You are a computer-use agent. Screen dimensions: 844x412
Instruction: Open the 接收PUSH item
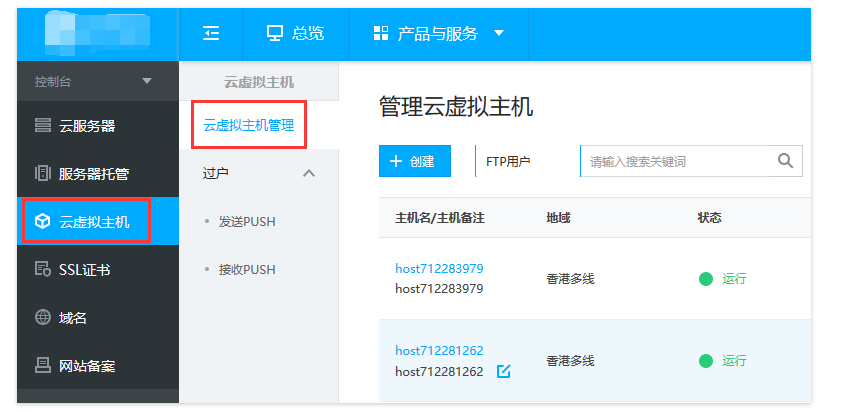click(247, 269)
